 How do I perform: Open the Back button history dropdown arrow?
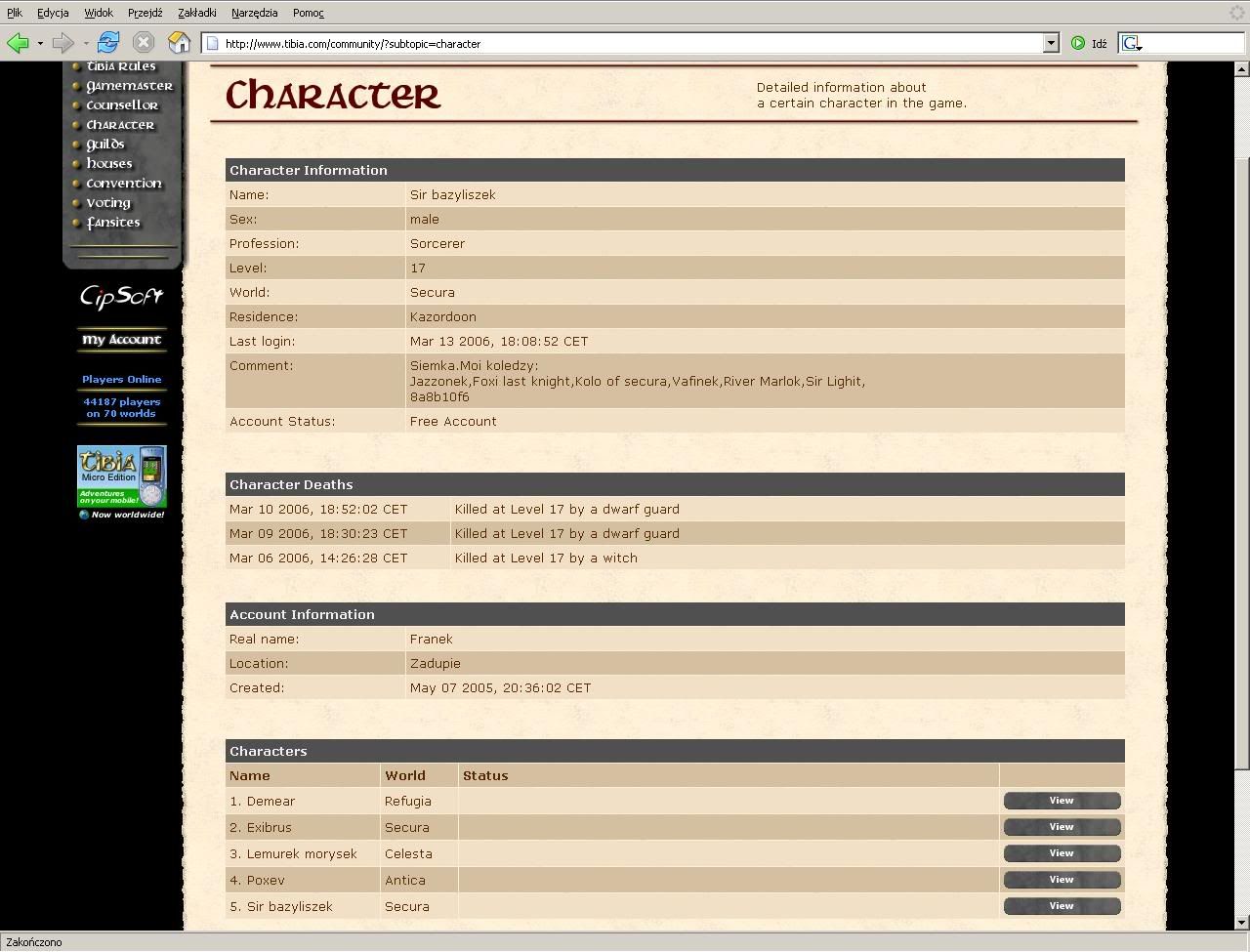40,43
